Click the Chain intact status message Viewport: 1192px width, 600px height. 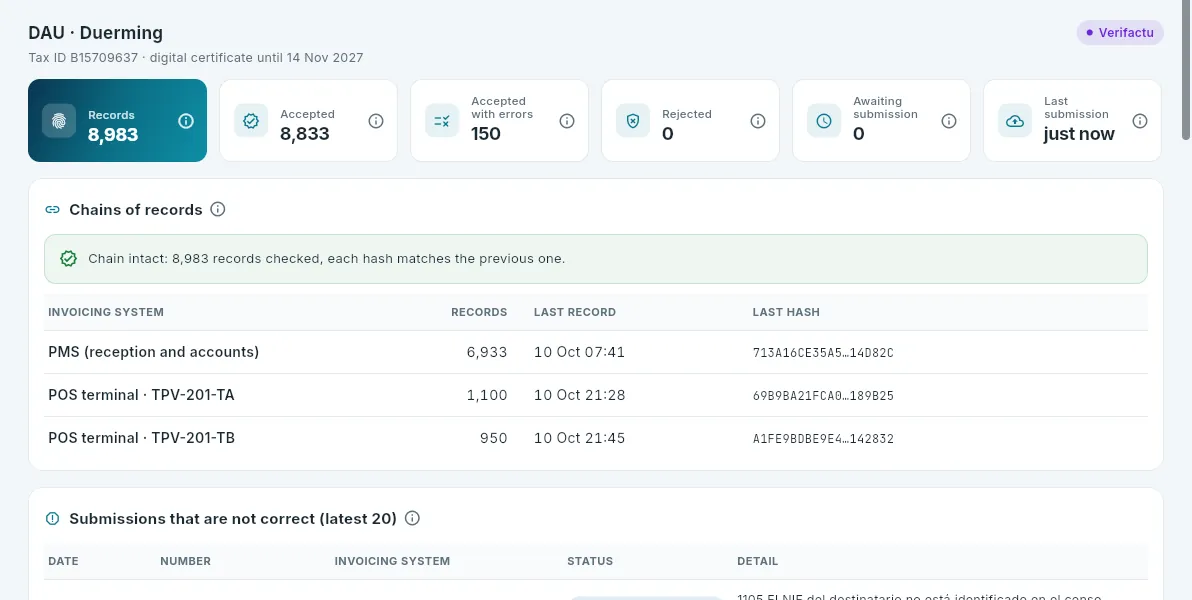tap(327, 259)
